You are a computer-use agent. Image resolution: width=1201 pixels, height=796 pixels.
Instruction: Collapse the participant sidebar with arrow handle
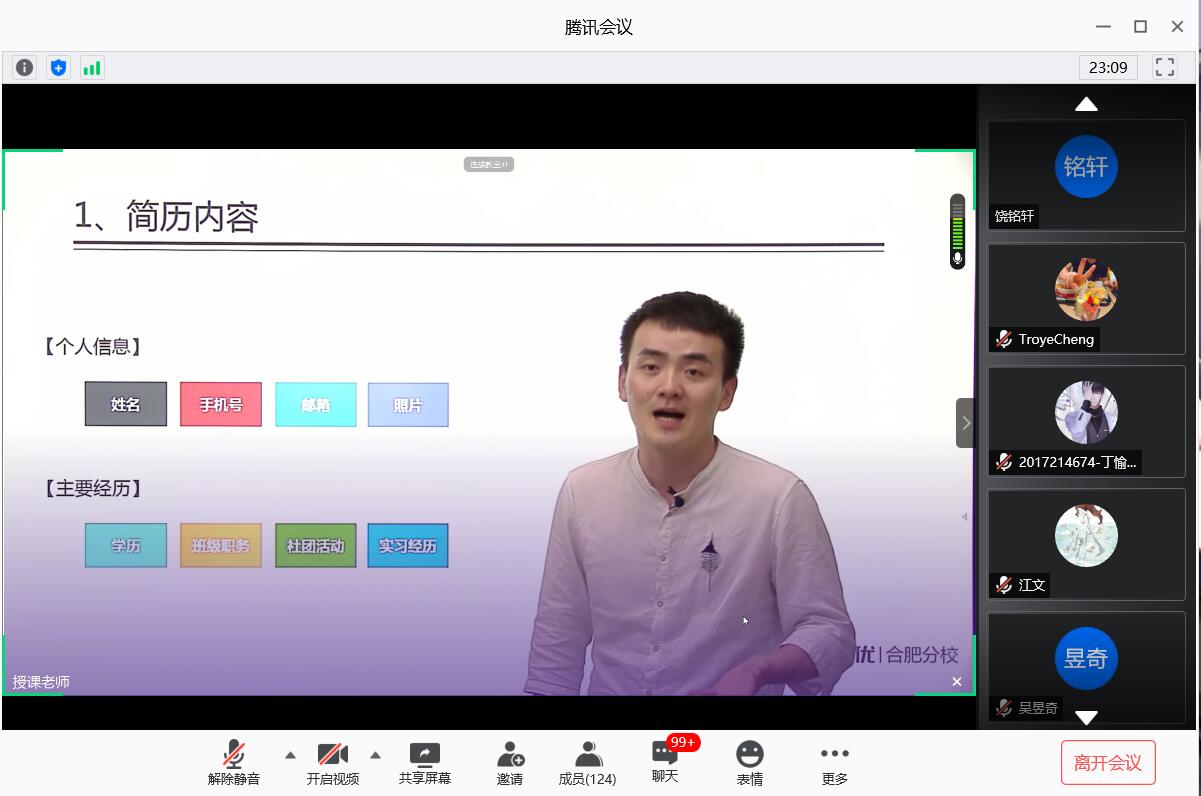coord(965,423)
